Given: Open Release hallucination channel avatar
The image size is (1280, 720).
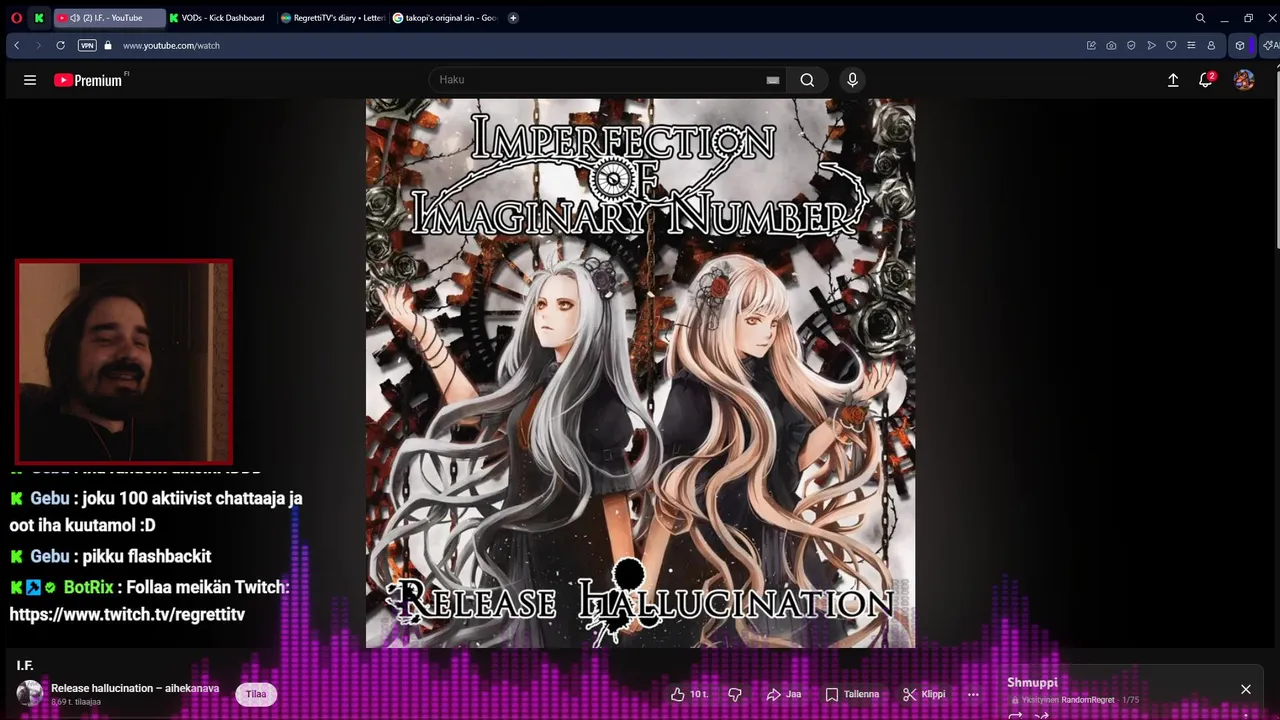Looking at the screenshot, I should [x=30, y=693].
